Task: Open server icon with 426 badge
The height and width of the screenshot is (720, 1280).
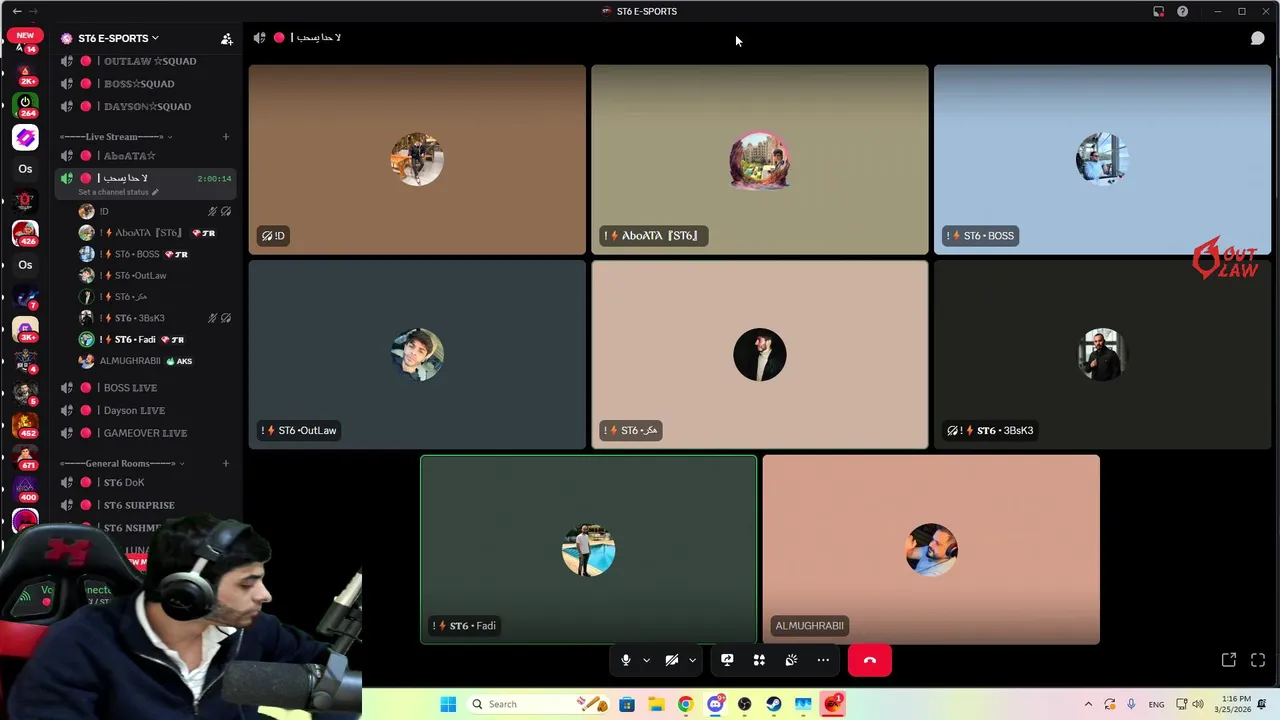Action: point(25,233)
